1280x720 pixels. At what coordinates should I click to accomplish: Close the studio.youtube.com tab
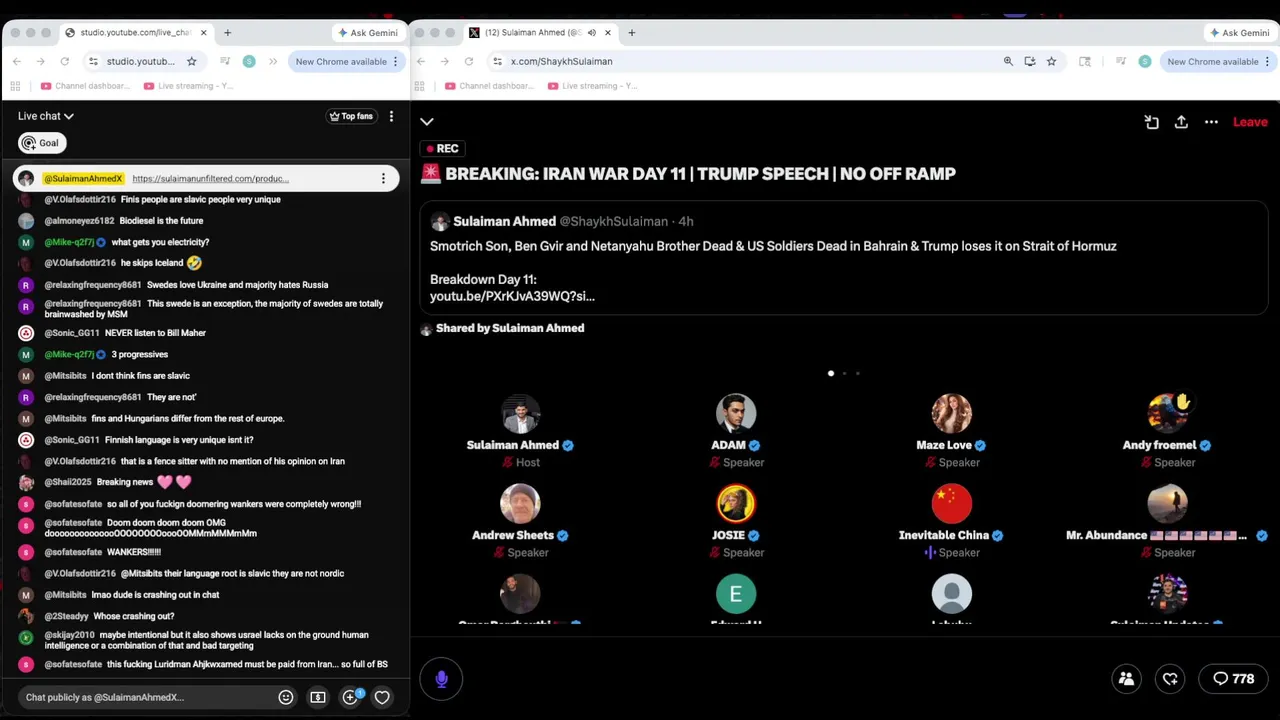click(x=204, y=32)
